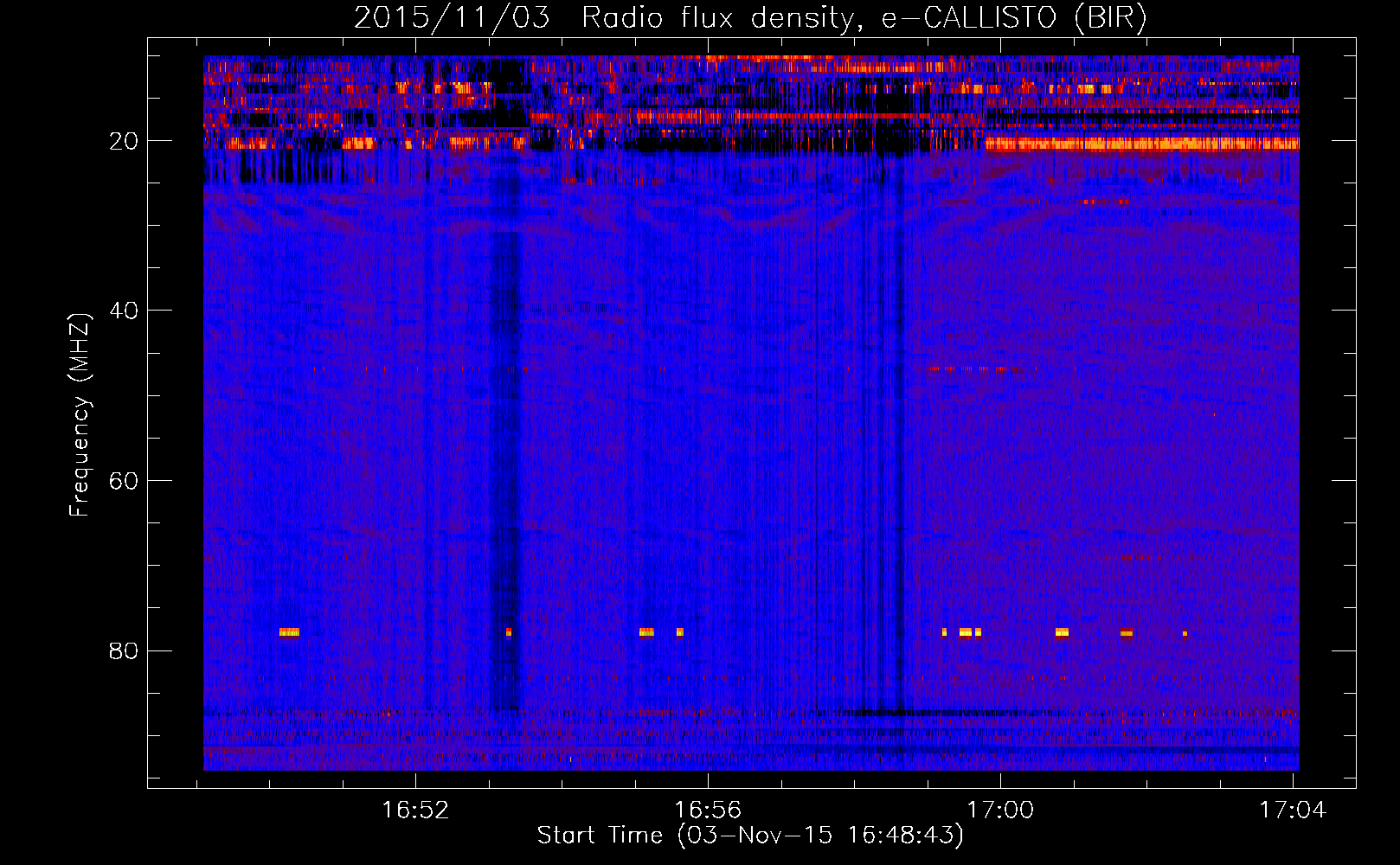Viewport: 1400px width, 865px height.
Task: Click the 17:04 time tick label
Action: (x=1293, y=811)
